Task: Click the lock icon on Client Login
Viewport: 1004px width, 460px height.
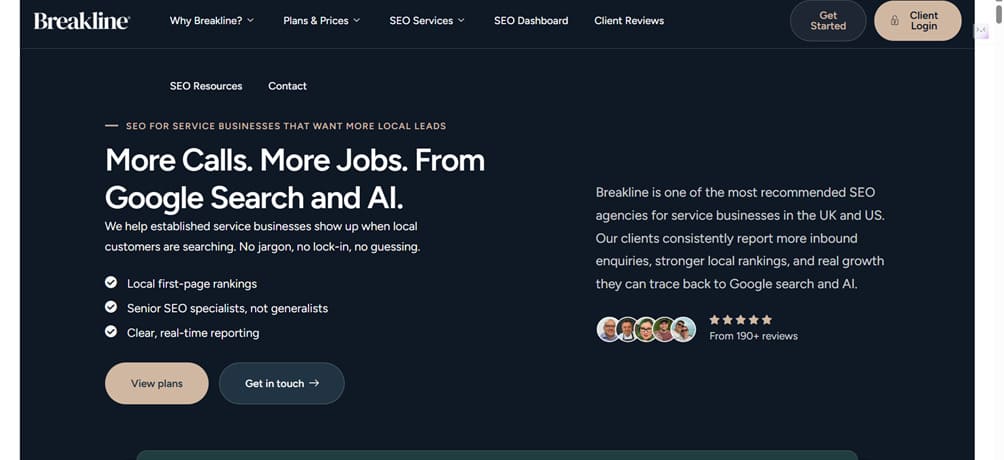Action: tap(894, 21)
